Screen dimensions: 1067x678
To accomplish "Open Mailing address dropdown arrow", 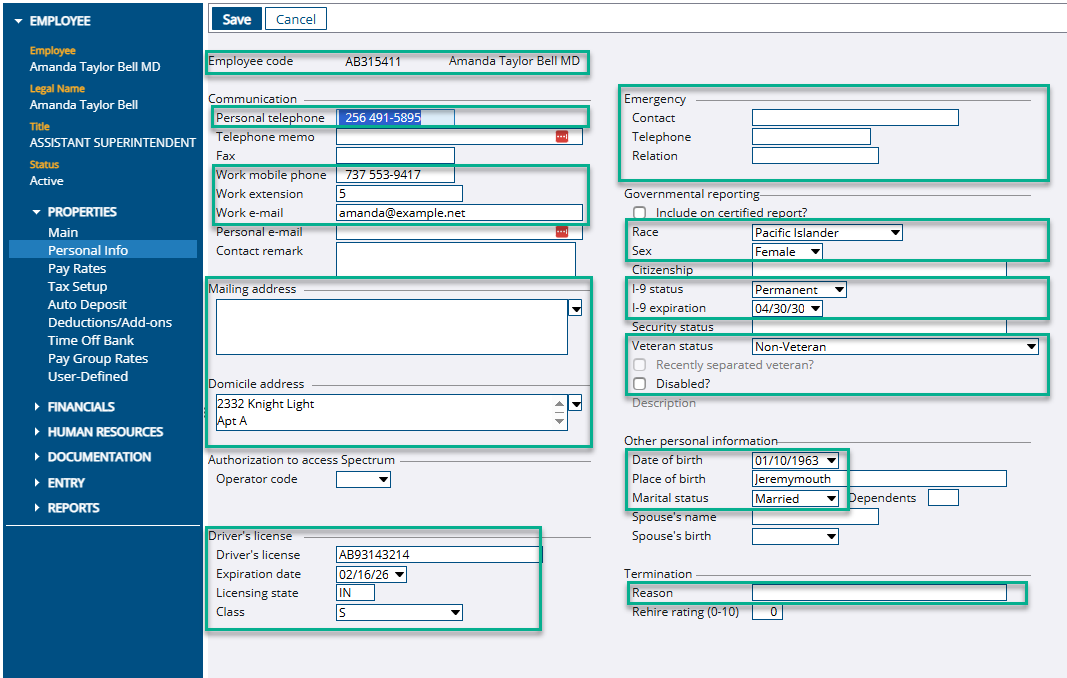I will click(576, 309).
